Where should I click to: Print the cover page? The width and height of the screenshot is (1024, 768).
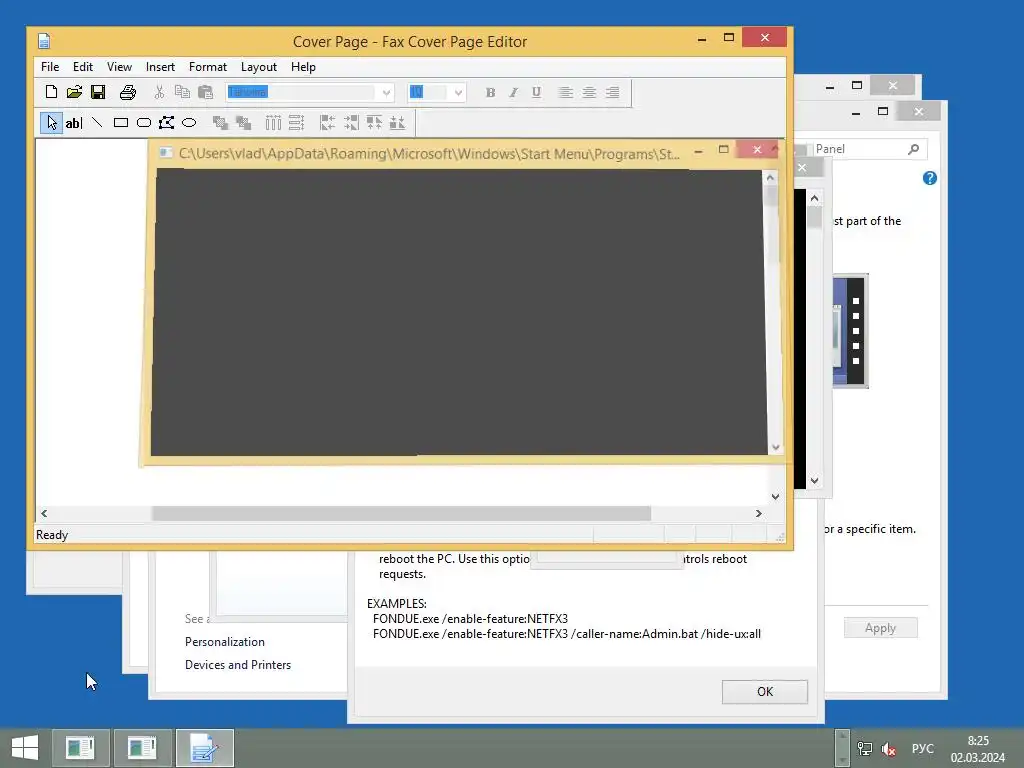(128, 92)
